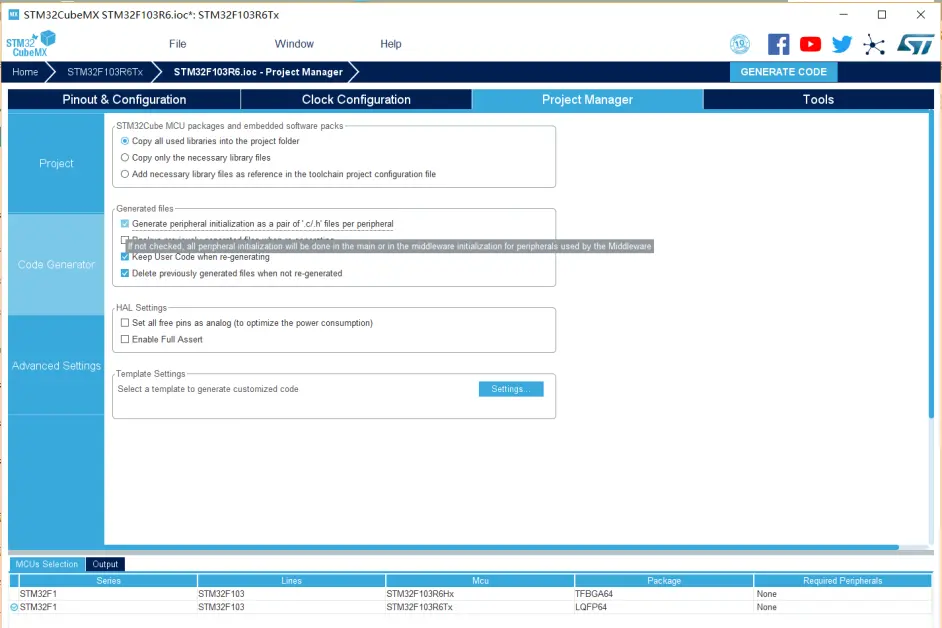Enable Set all free pins as analog
Viewport: 942px width, 628px height.
coord(125,323)
